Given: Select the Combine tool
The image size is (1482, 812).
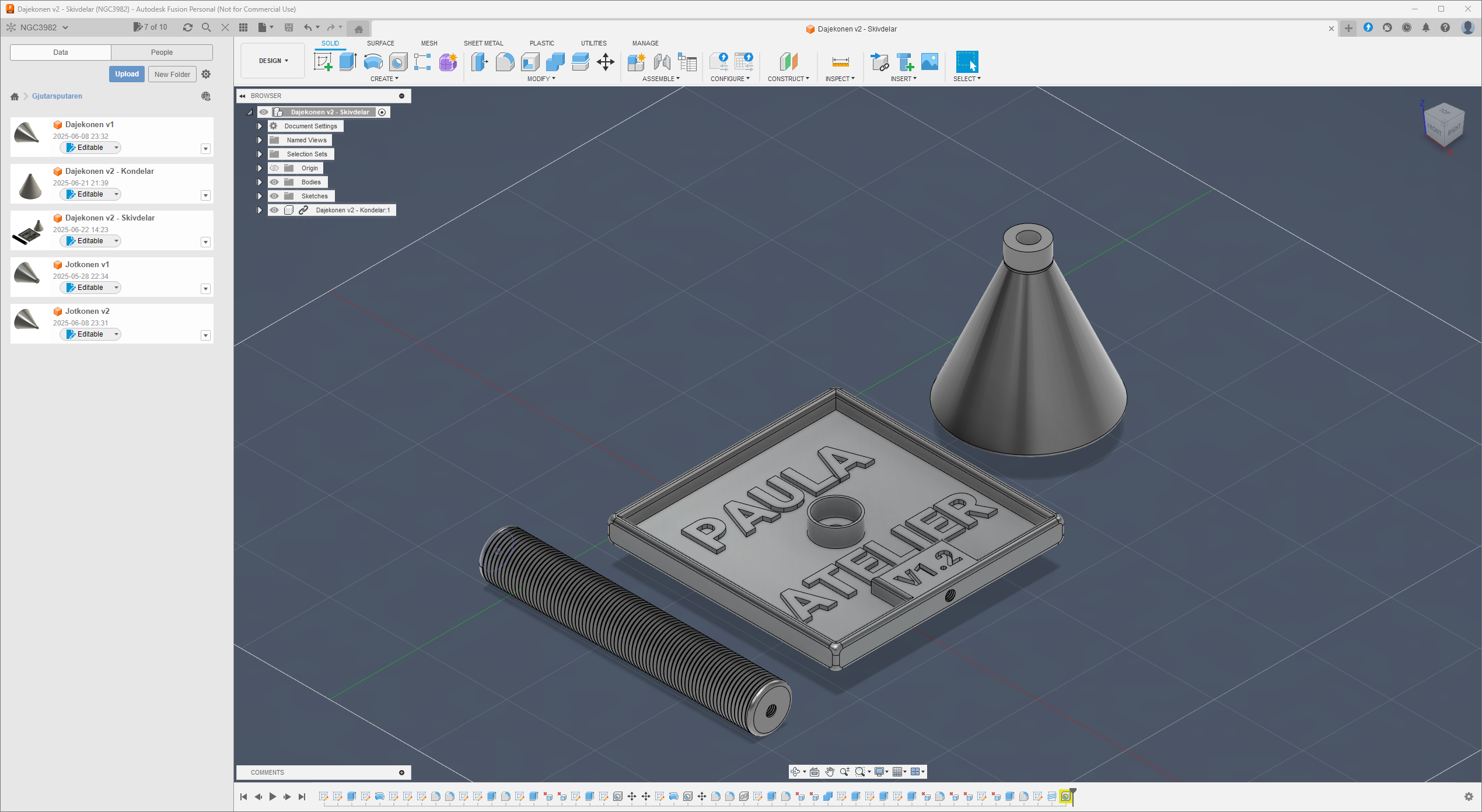Looking at the screenshot, I should pyautogui.click(x=555, y=62).
